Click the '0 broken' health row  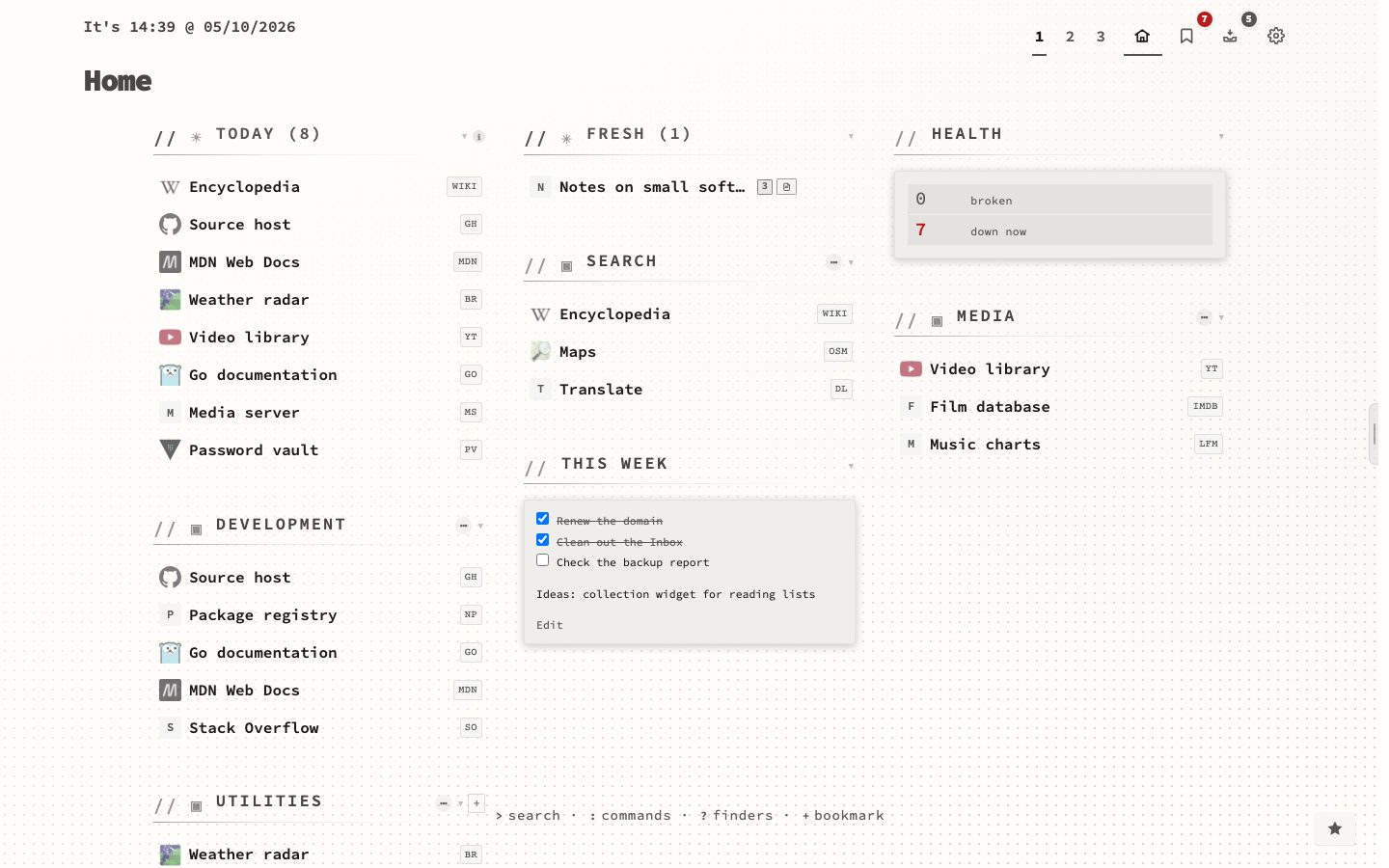tap(1060, 200)
